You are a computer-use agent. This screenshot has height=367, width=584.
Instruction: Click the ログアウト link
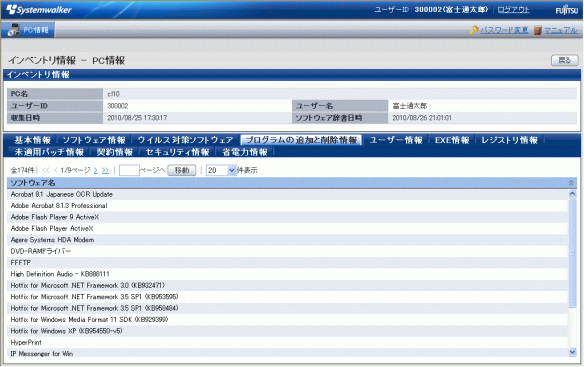click(x=514, y=10)
